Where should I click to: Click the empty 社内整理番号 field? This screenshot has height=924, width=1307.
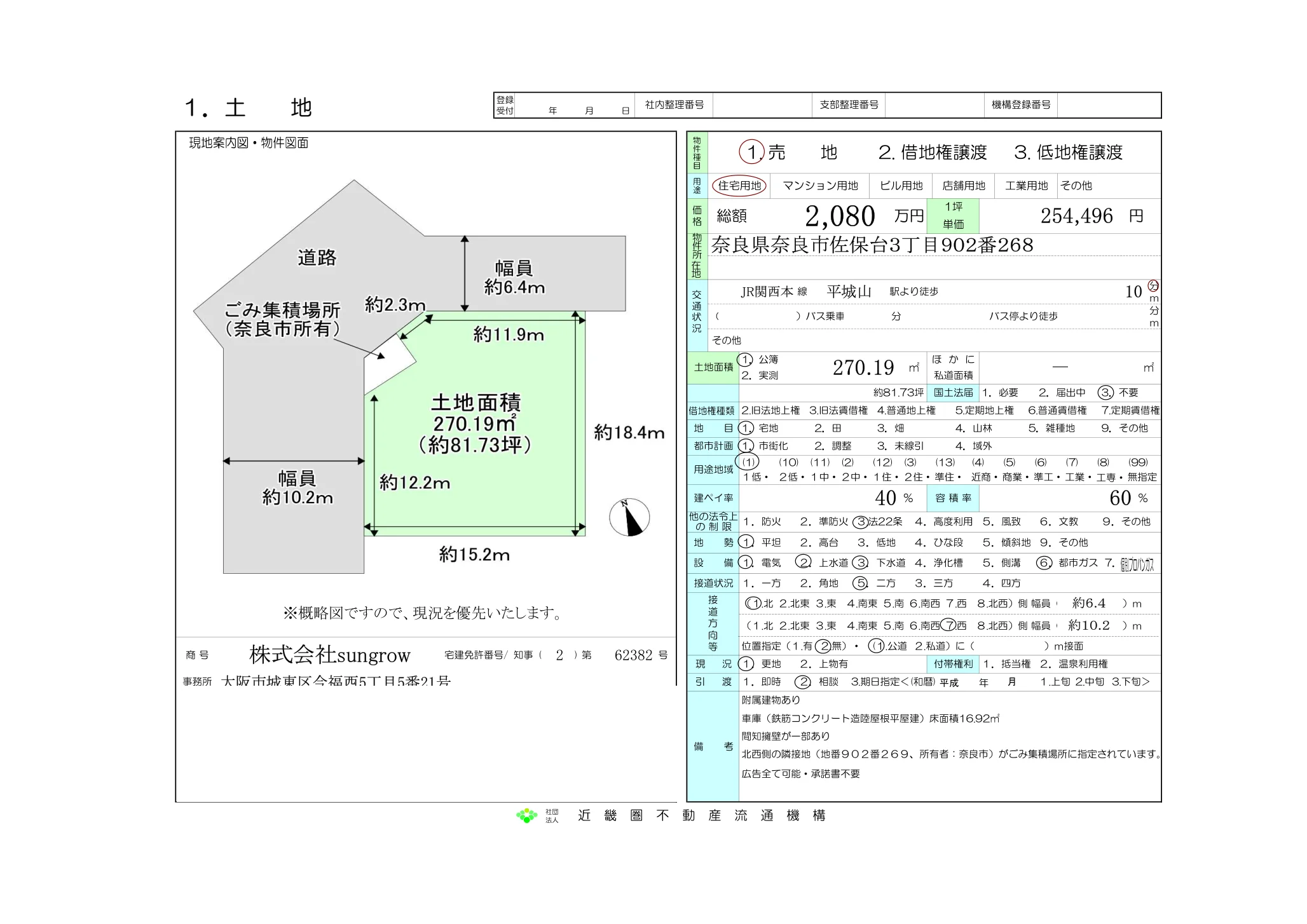762,105
